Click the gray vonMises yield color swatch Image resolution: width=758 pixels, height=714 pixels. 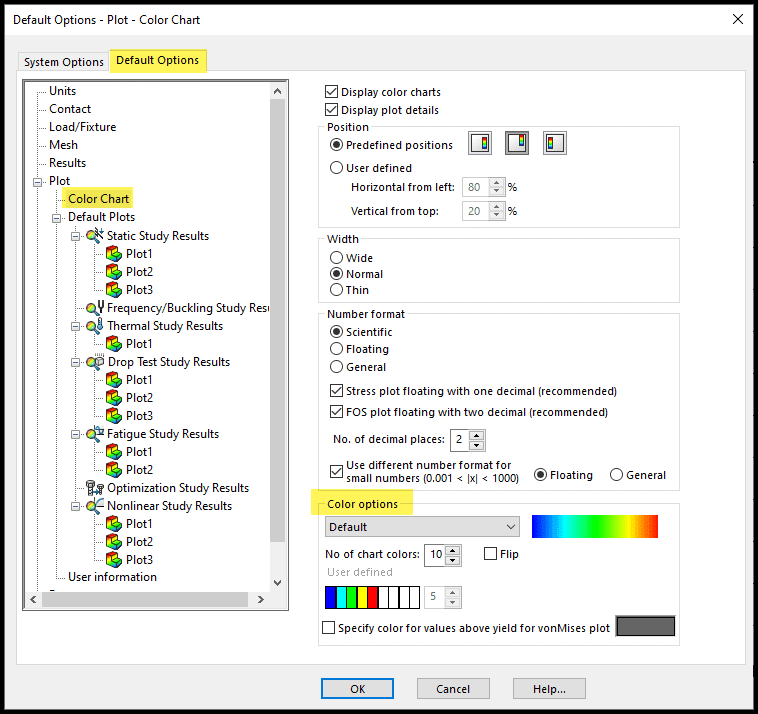click(645, 627)
